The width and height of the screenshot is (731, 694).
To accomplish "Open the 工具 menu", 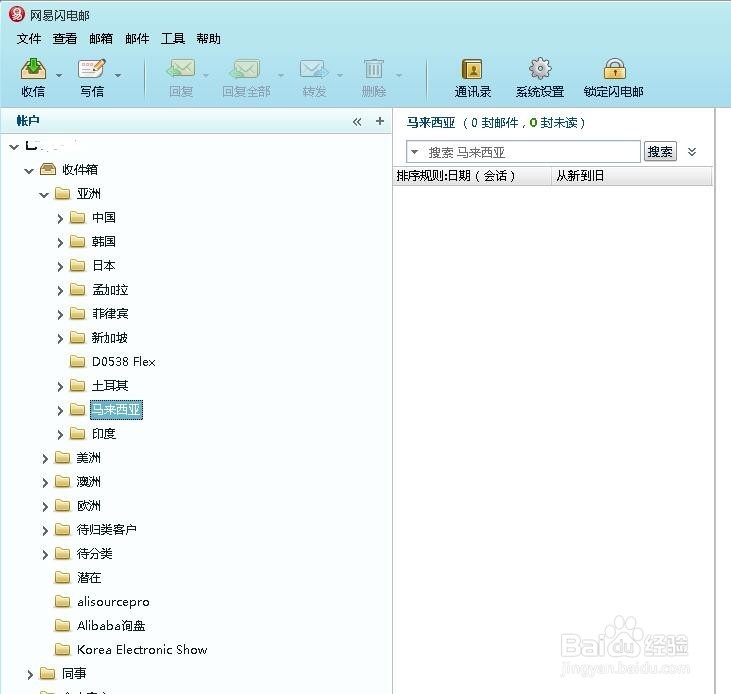I will [x=173, y=39].
